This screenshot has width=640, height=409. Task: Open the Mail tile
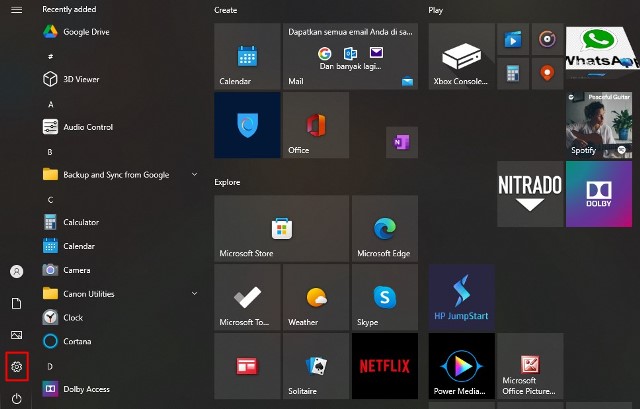point(350,56)
